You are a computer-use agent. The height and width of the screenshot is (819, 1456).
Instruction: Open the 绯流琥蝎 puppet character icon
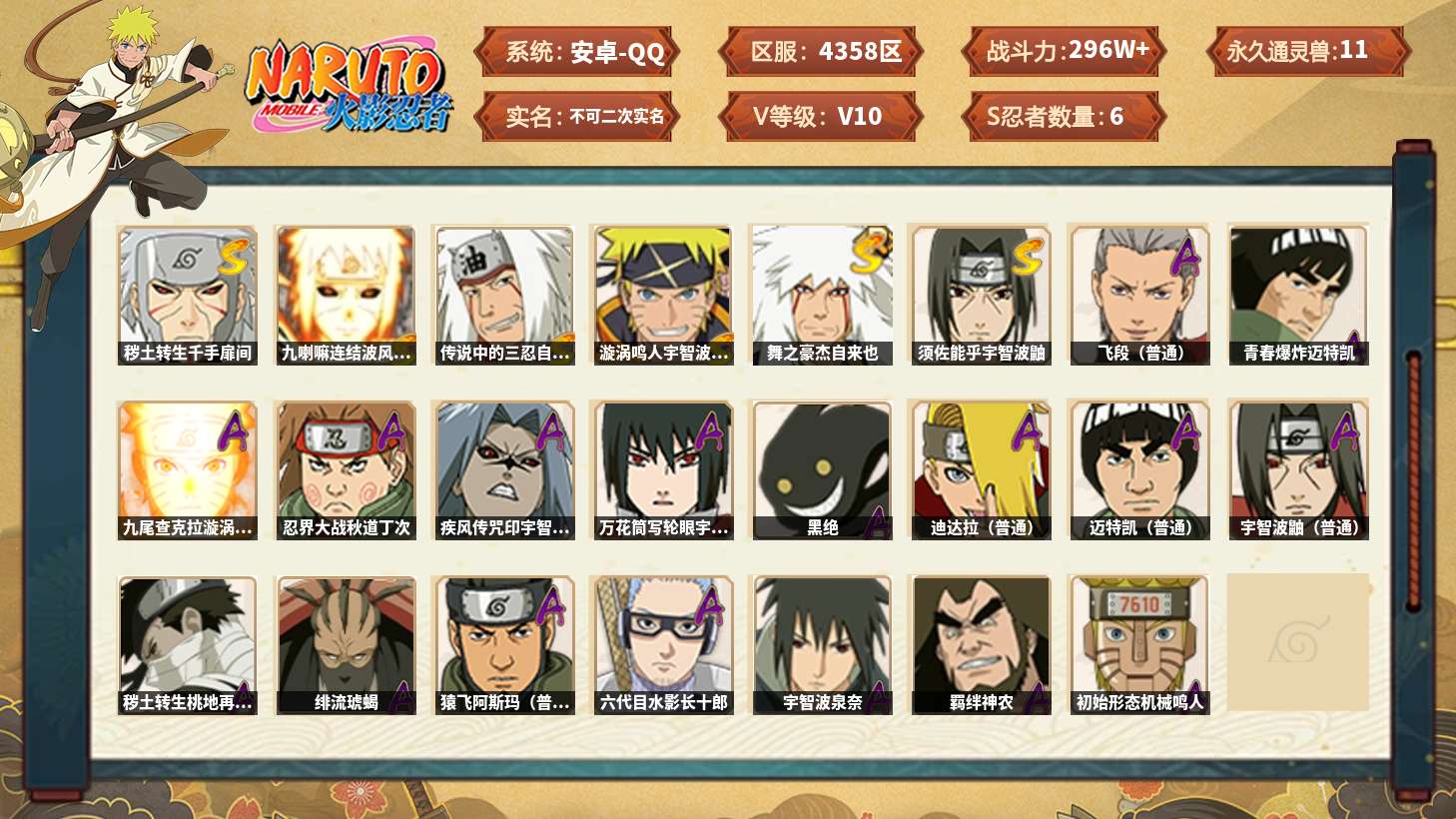[x=346, y=645]
